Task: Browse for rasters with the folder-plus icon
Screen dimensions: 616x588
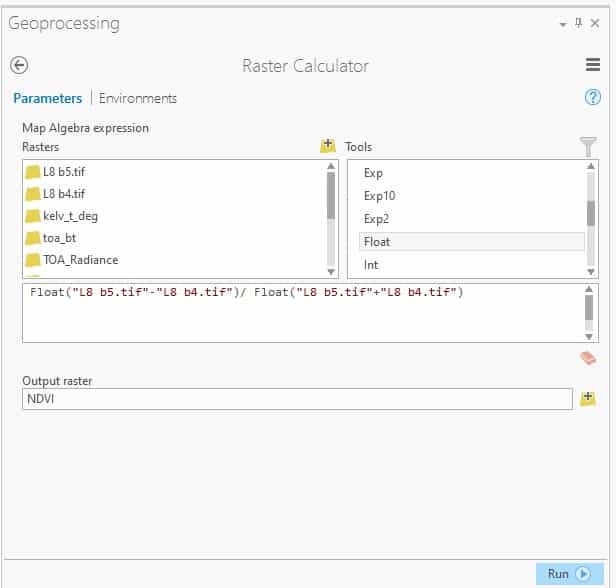Action: click(x=328, y=146)
